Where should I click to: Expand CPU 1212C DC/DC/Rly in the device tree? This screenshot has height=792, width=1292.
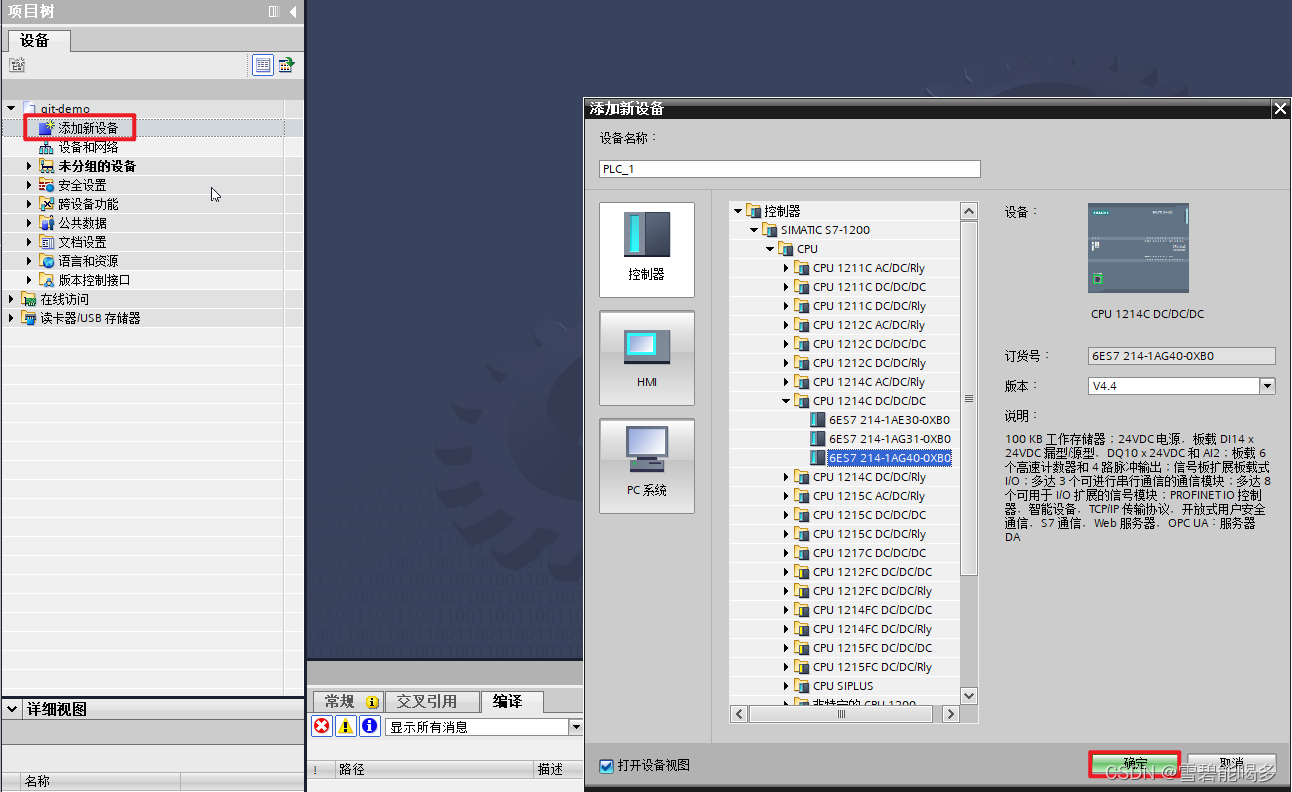[x=786, y=363]
